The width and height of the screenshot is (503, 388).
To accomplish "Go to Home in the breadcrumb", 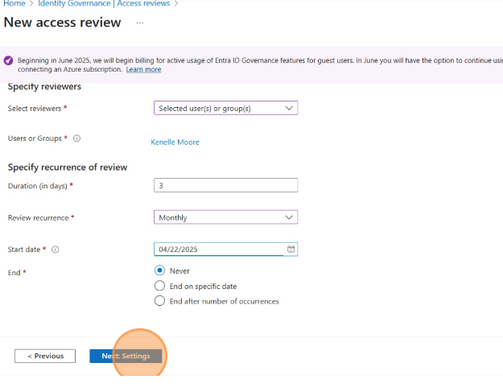I will point(14,4).
